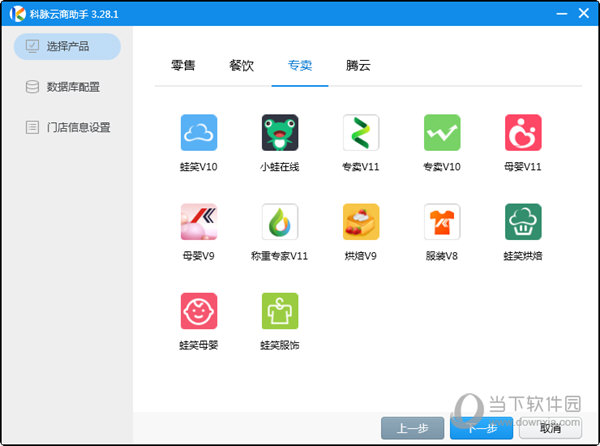This screenshot has height=446, width=600.
Task: Select the 称重专家V11 droplet icon
Action: [280, 221]
